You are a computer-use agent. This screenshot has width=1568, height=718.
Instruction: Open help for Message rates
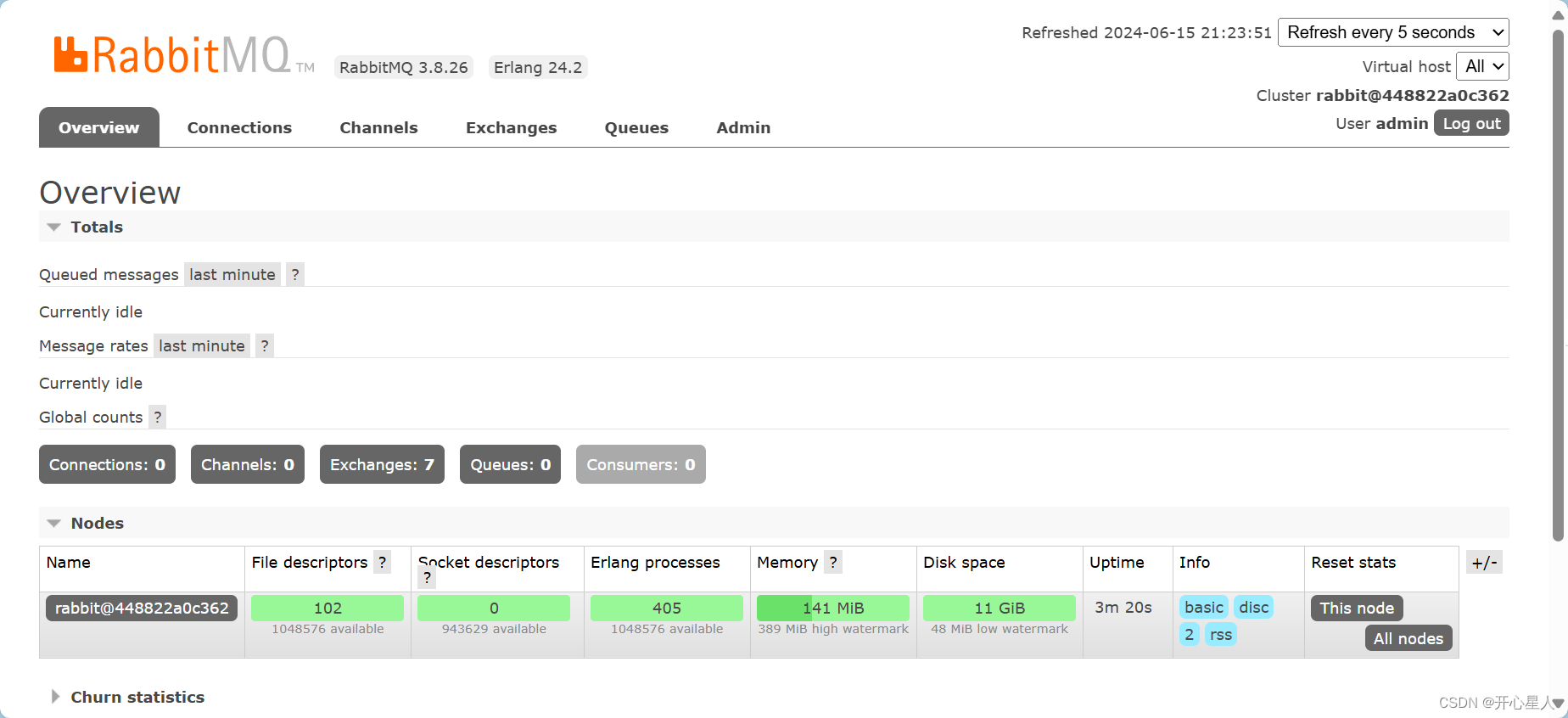(x=265, y=345)
